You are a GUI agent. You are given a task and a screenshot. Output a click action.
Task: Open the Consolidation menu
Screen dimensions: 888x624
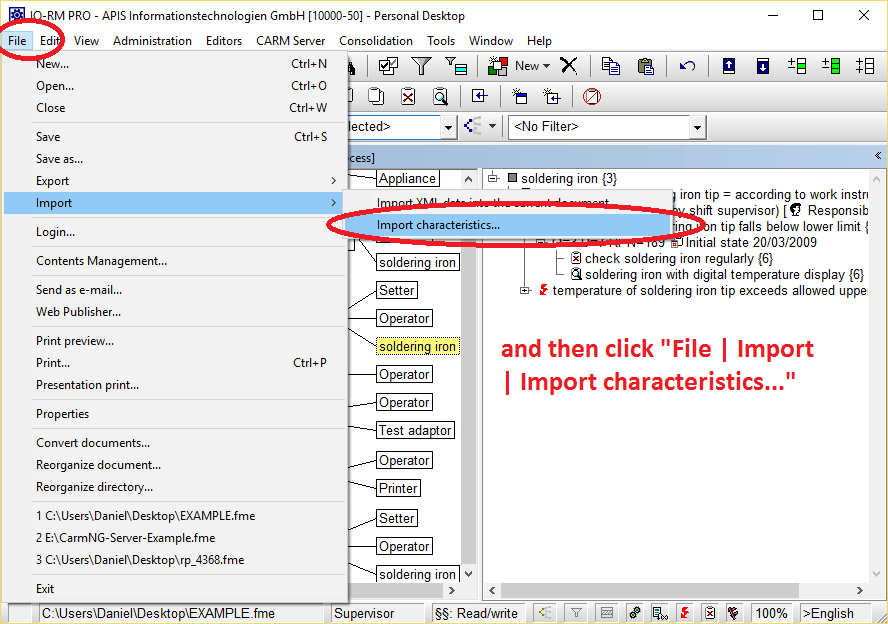pos(376,41)
